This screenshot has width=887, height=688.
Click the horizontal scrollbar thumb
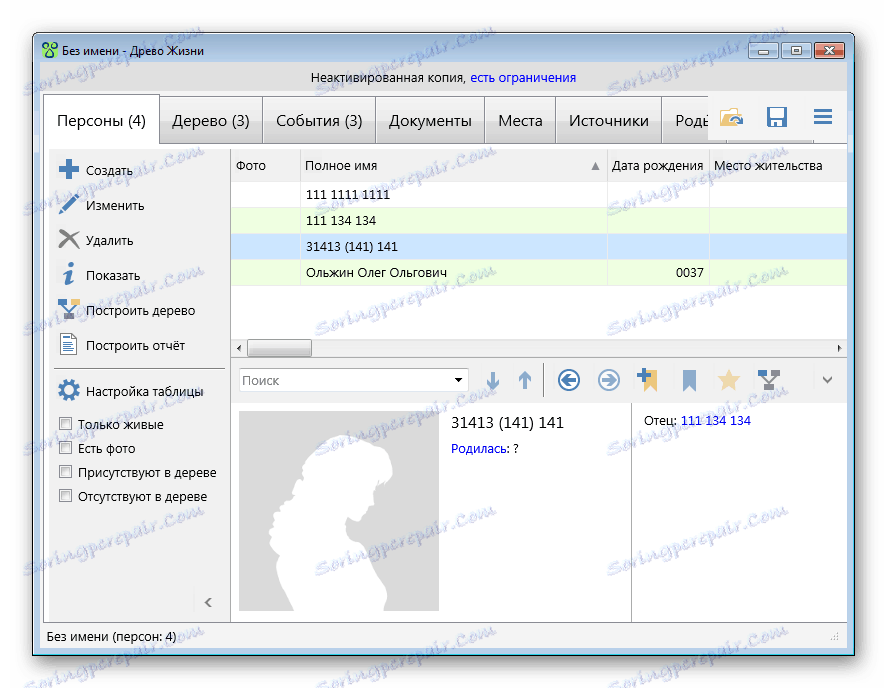click(x=279, y=348)
